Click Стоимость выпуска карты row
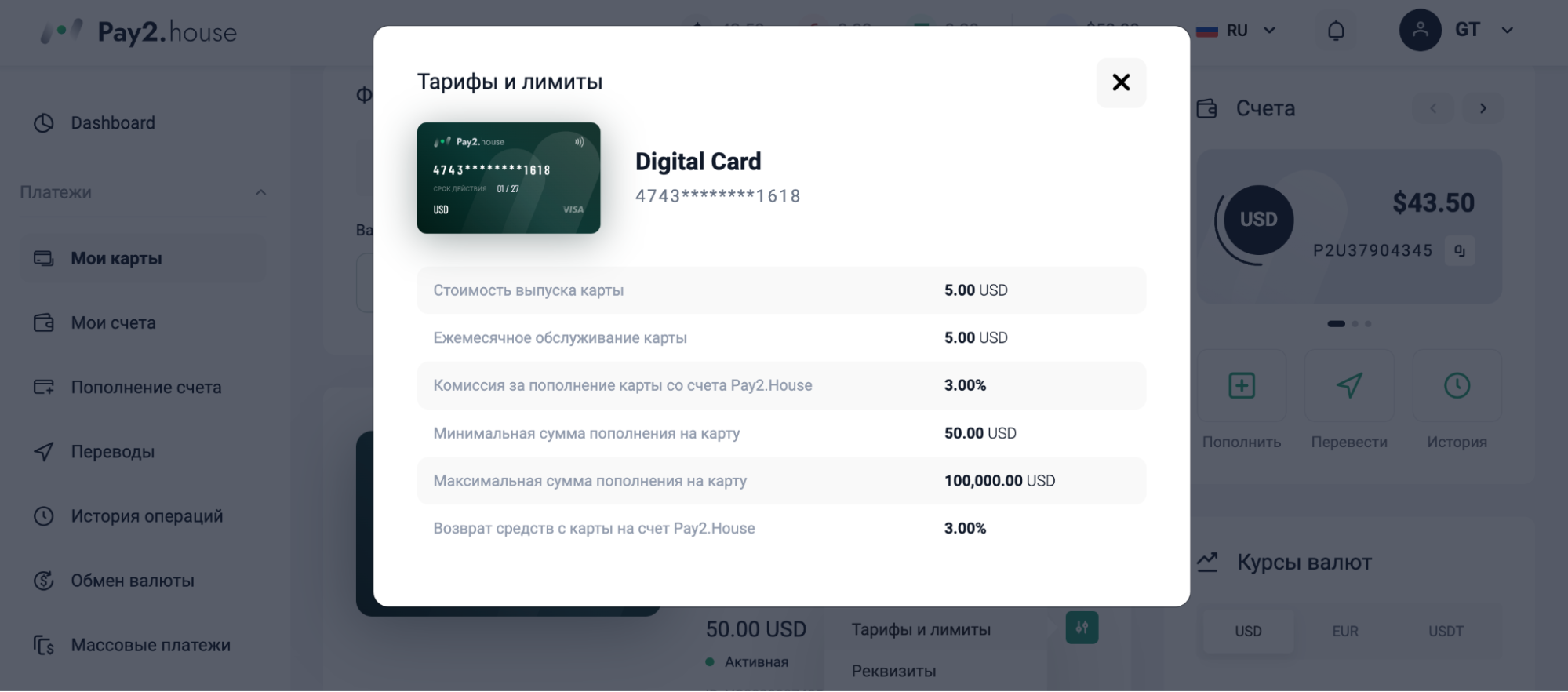1568x692 pixels. pyautogui.click(x=781, y=290)
